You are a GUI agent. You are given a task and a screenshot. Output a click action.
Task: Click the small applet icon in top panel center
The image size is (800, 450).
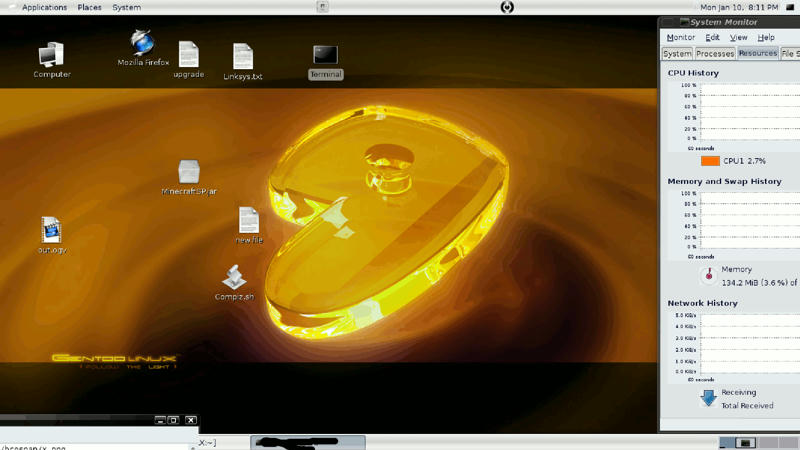click(322, 7)
